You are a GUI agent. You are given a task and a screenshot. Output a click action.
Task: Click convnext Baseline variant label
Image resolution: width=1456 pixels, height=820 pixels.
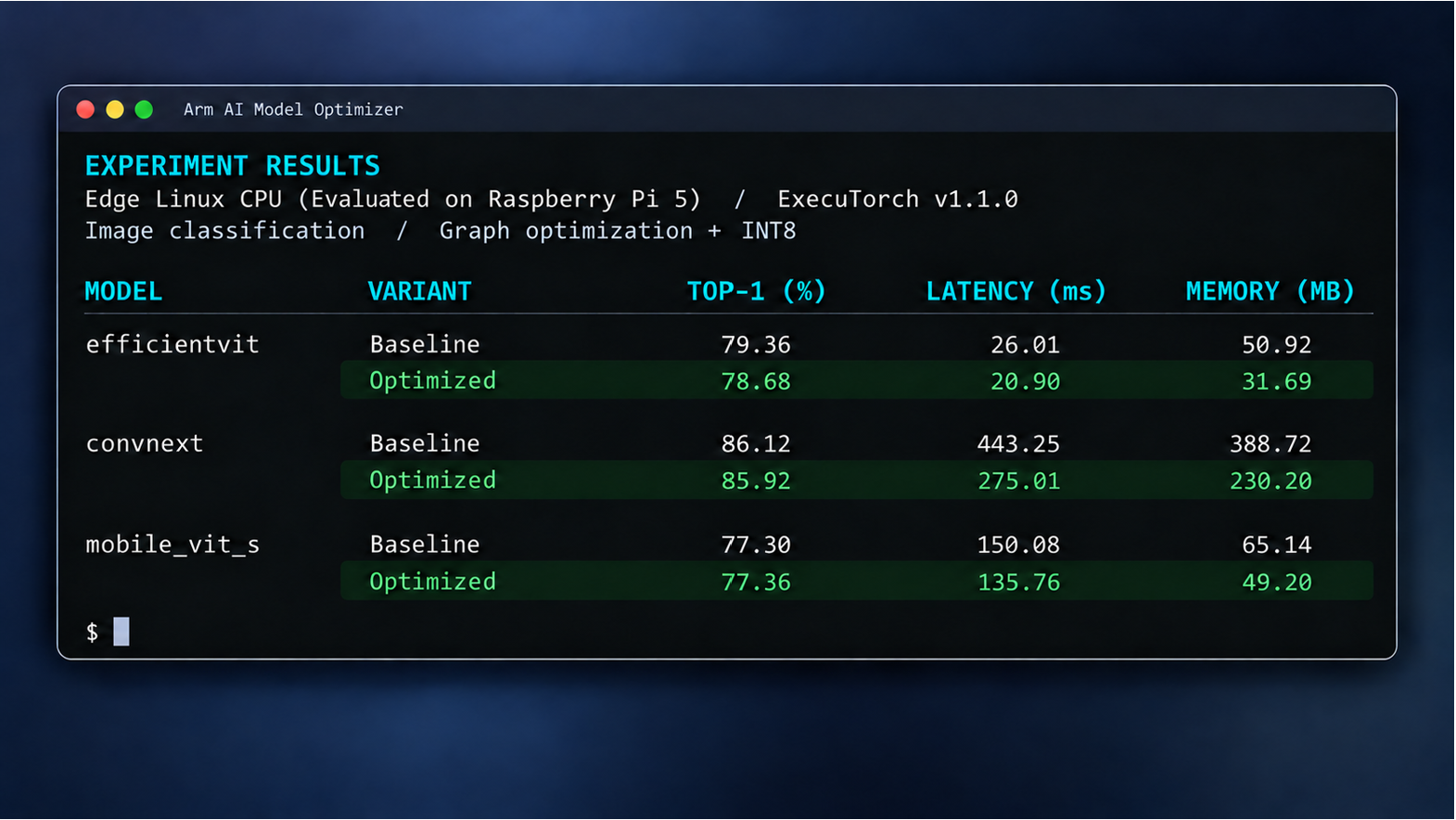(x=425, y=443)
